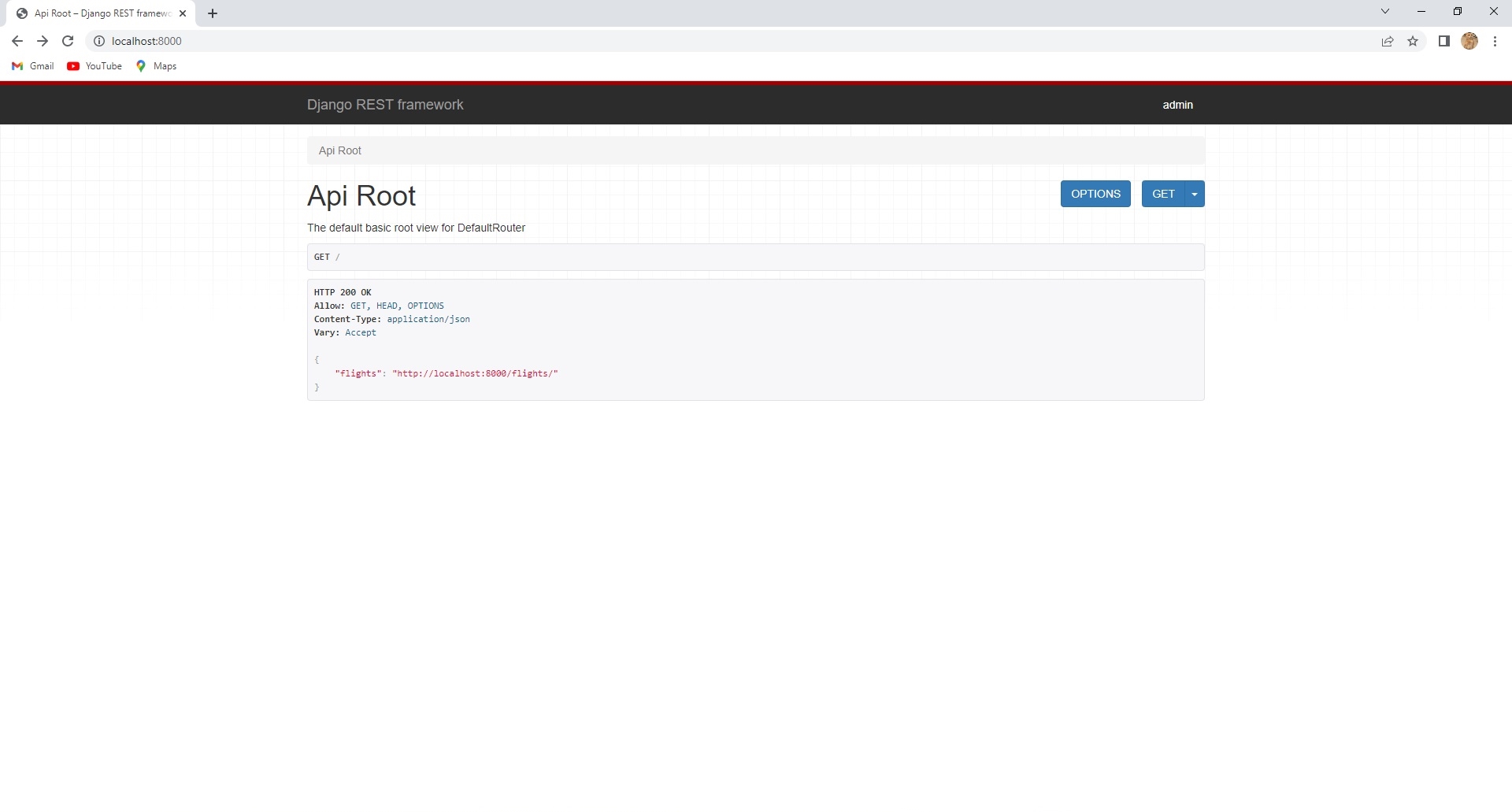
Task: Close the Api Root browser tab
Action: tap(183, 13)
